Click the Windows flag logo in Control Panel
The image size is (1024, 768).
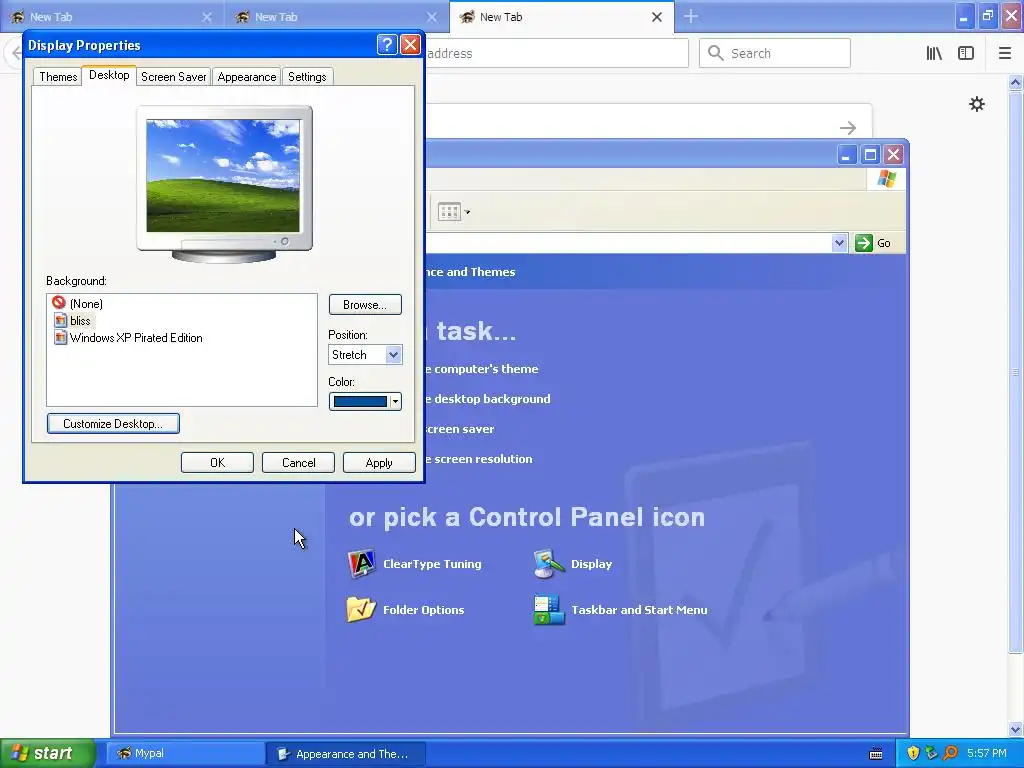pyautogui.click(x=887, y=178)
